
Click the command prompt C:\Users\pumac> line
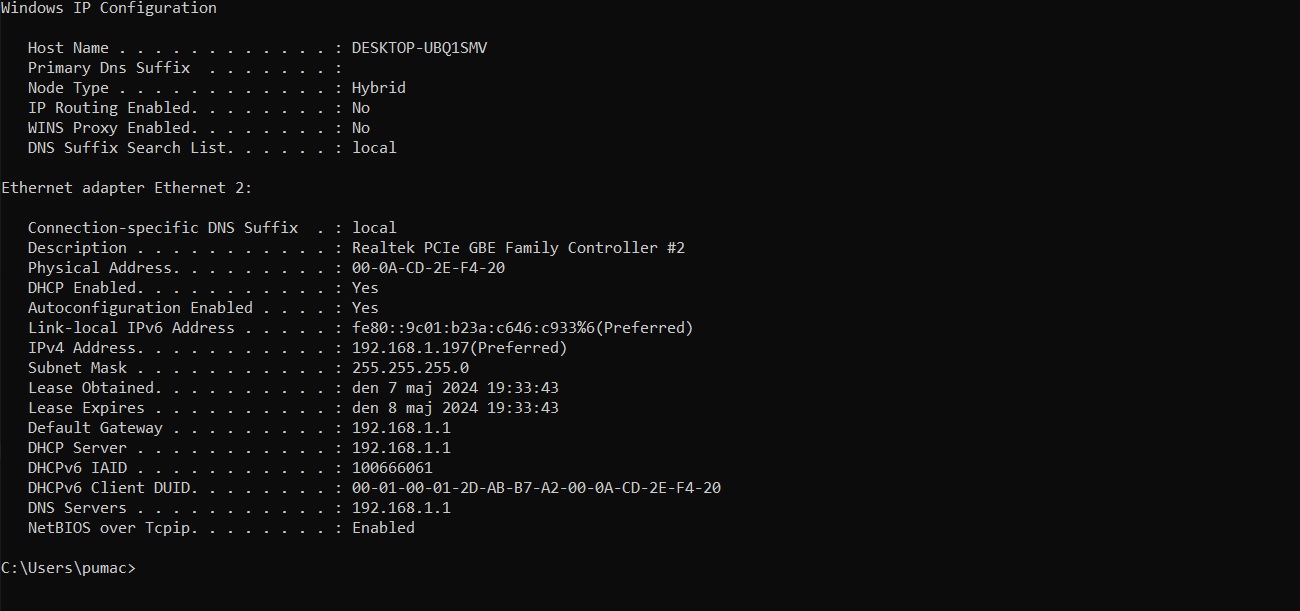point(67,568)
